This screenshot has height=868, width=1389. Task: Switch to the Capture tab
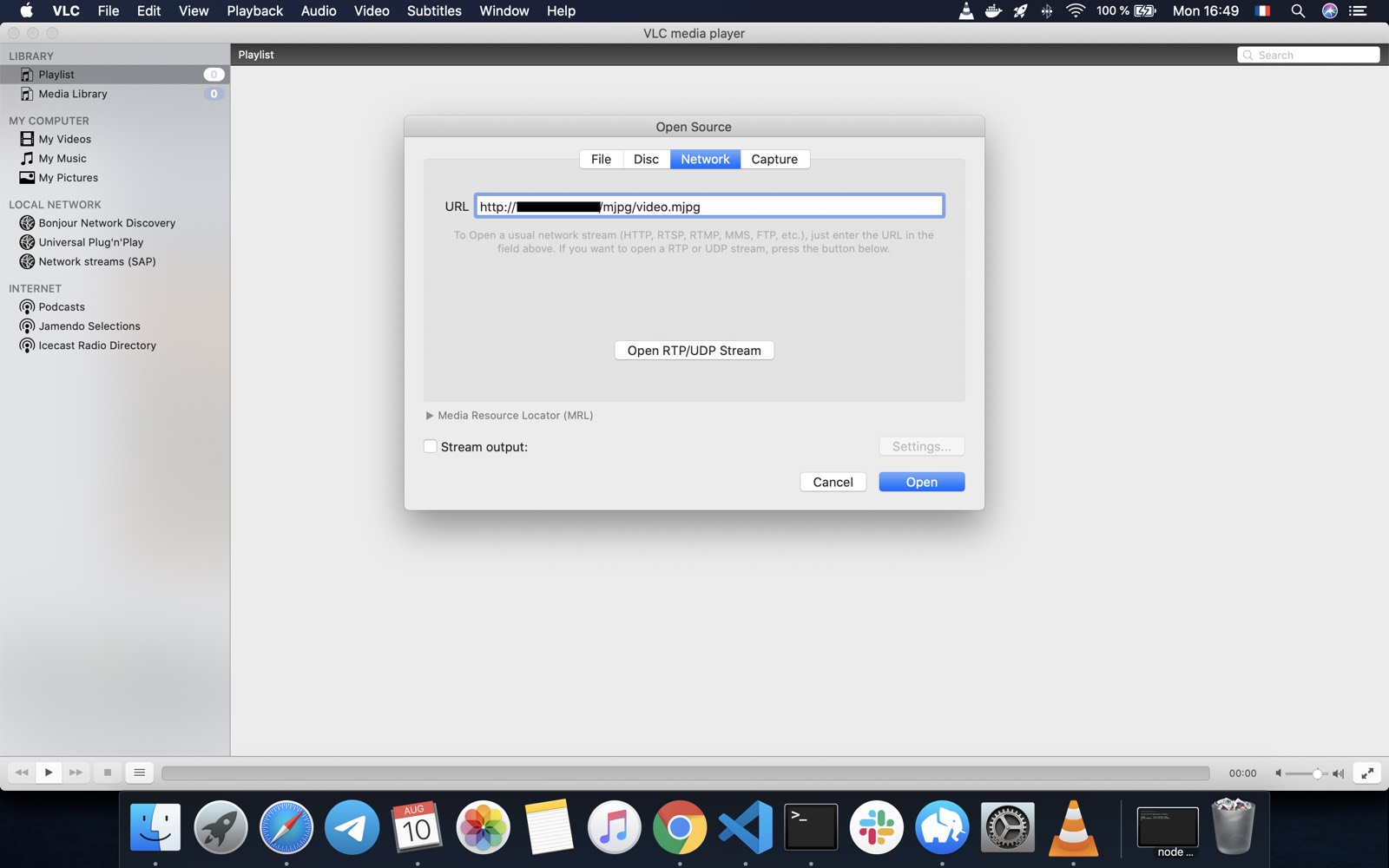773,159
